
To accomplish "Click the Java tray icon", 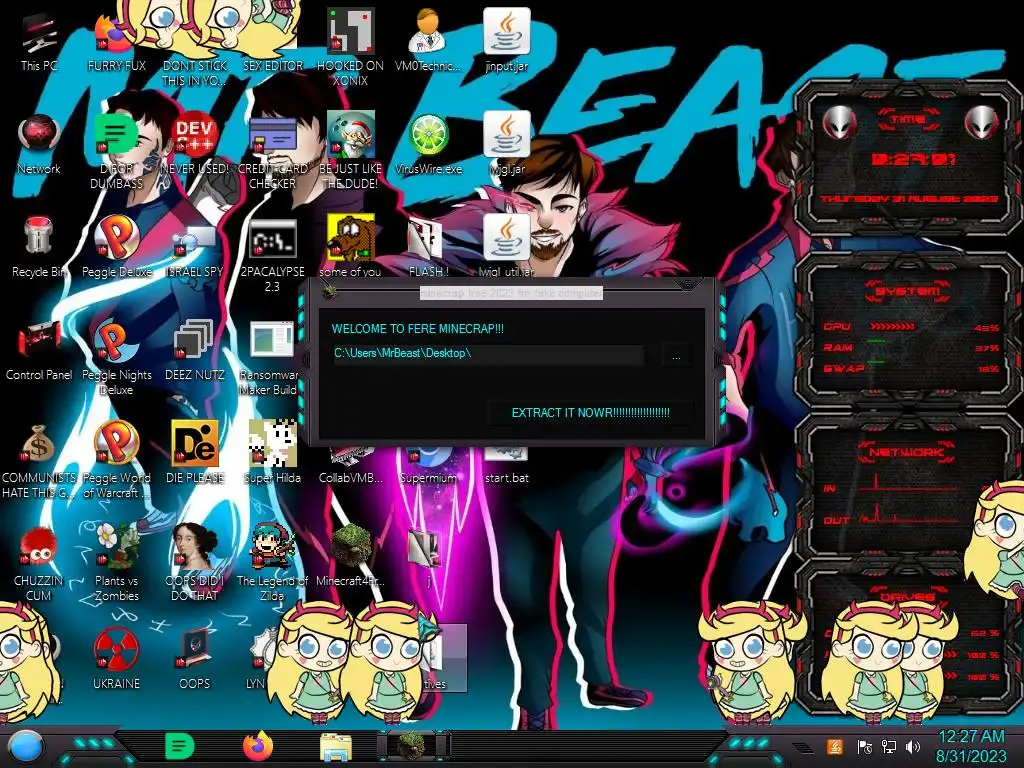I will pos(835,746).
